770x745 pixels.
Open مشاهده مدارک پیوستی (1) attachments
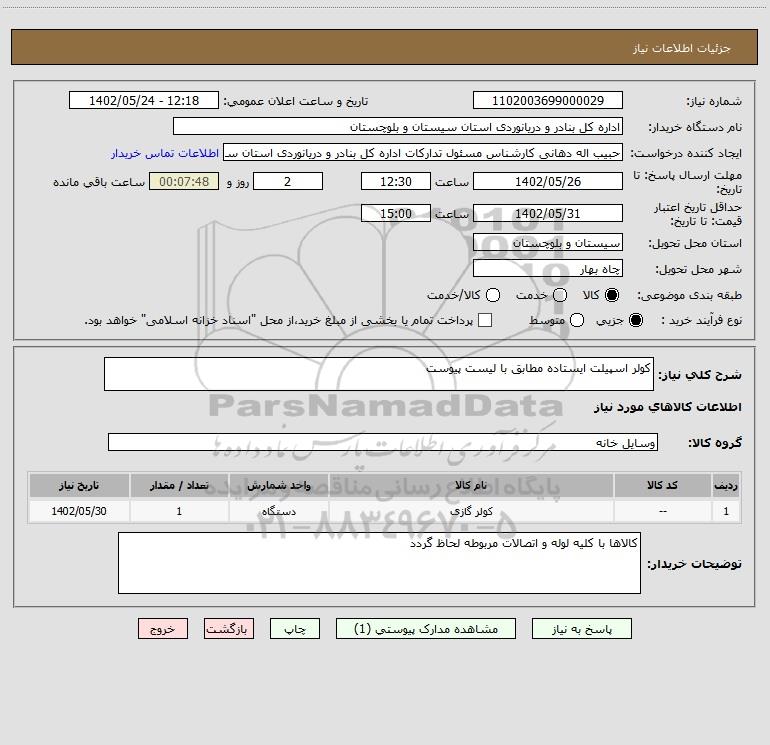426,629
